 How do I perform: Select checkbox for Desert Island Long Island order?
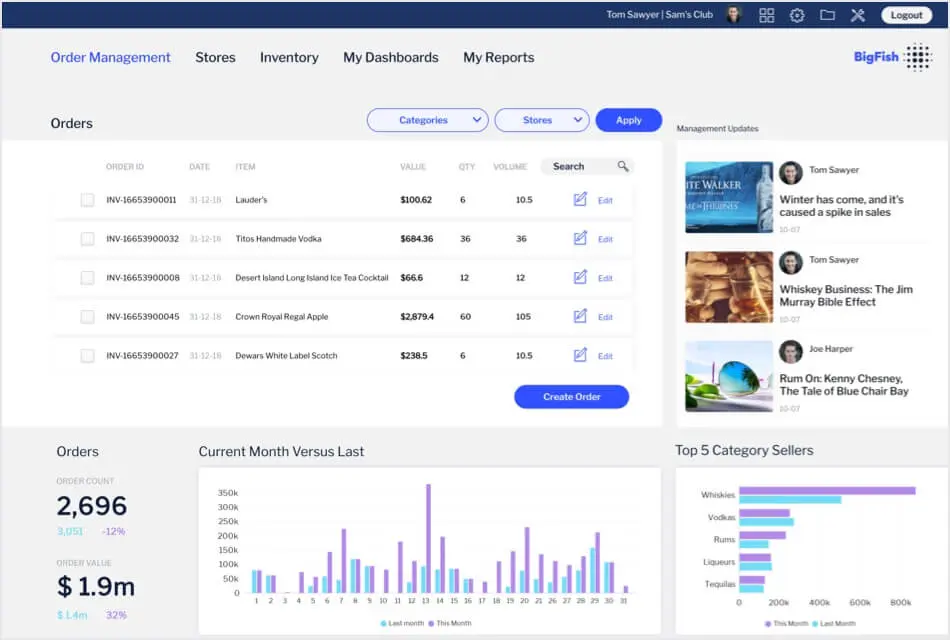[x=88, y=278]
